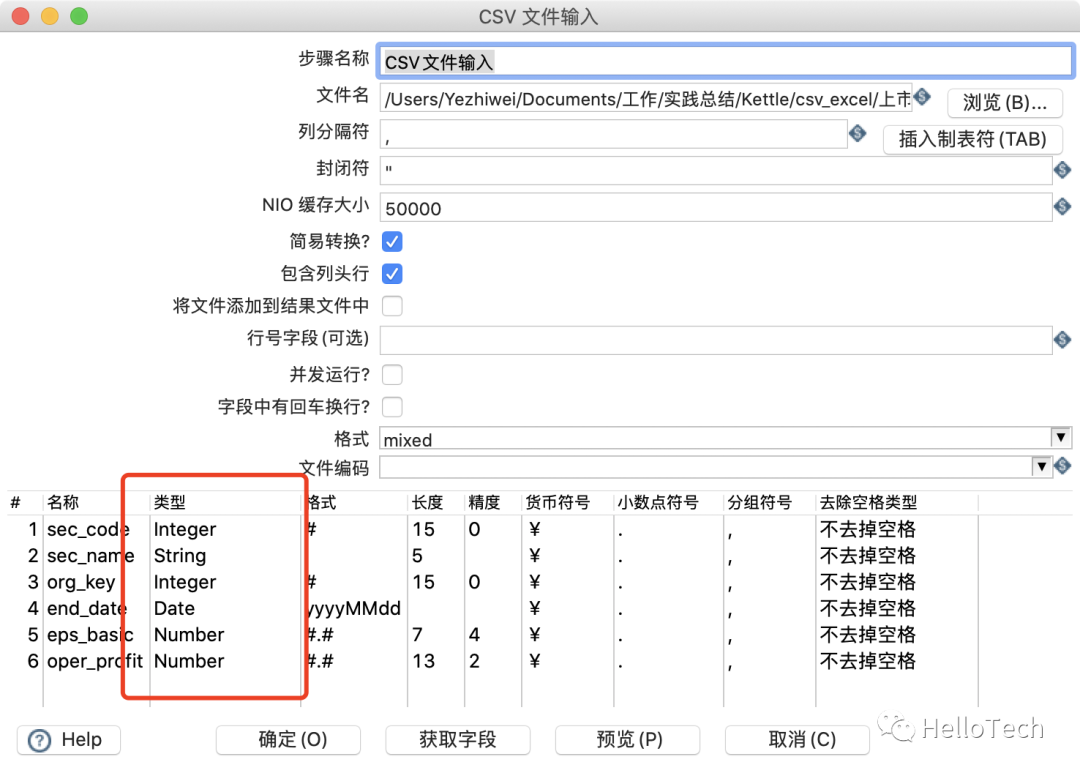
Task: Open the 格式 mixed dropdown arrow
Action: [1061, 437]
